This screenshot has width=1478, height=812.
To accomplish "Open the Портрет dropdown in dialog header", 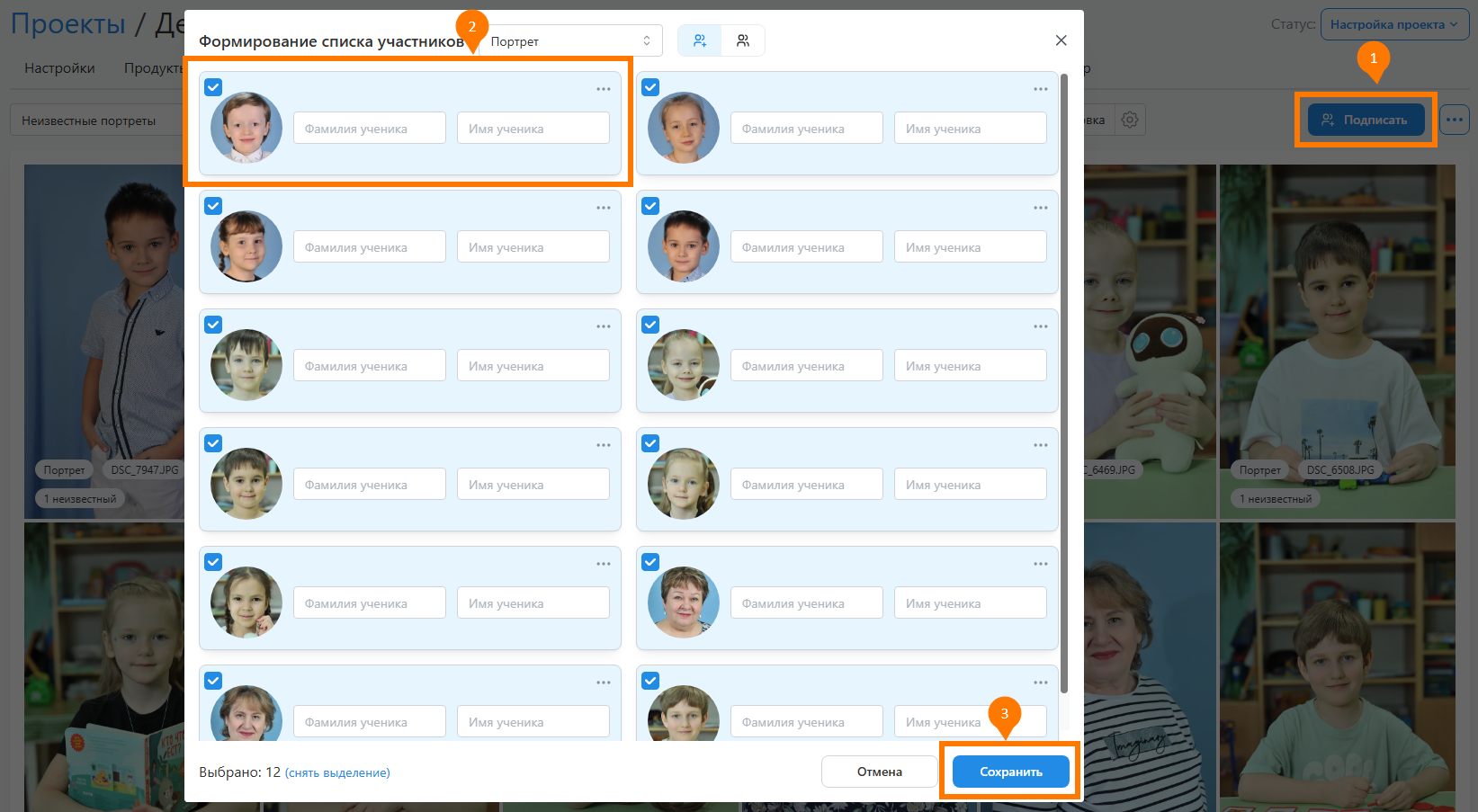I will [570, 41].
